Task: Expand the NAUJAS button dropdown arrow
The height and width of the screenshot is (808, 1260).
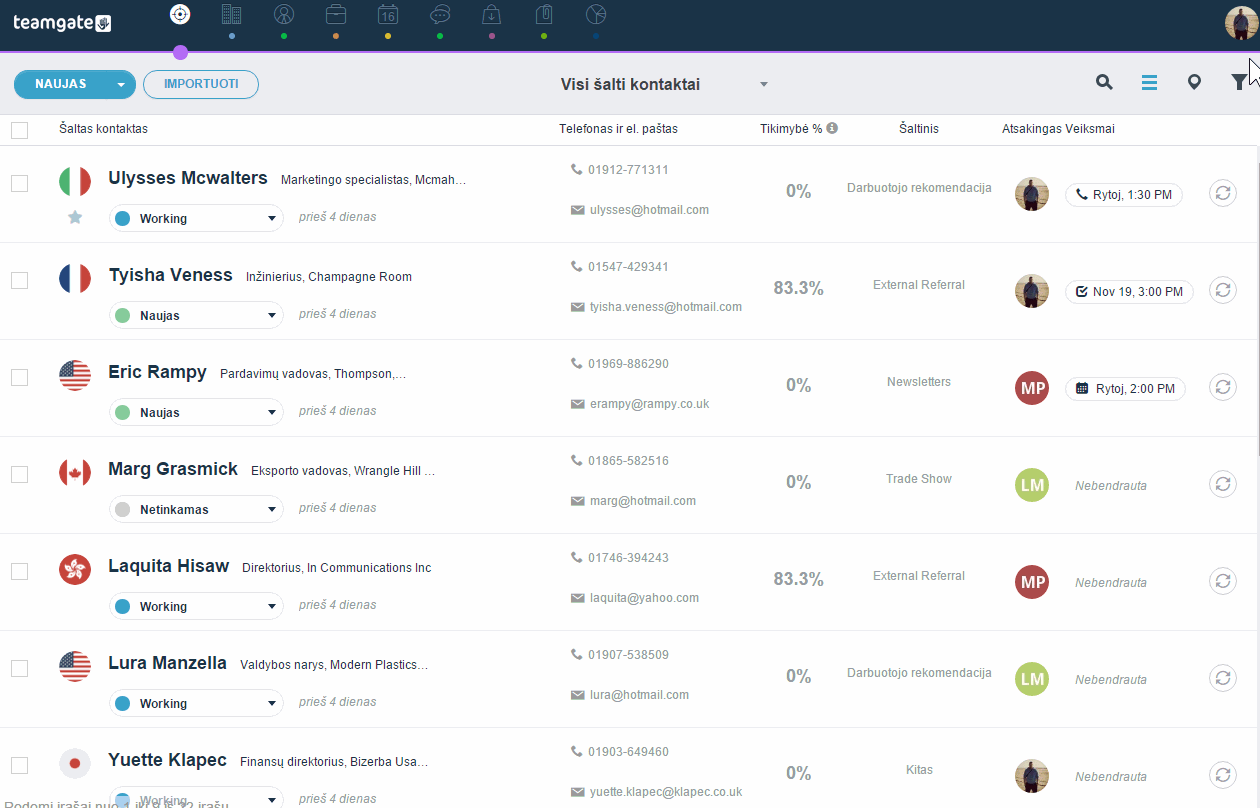Action: (121, 85)
